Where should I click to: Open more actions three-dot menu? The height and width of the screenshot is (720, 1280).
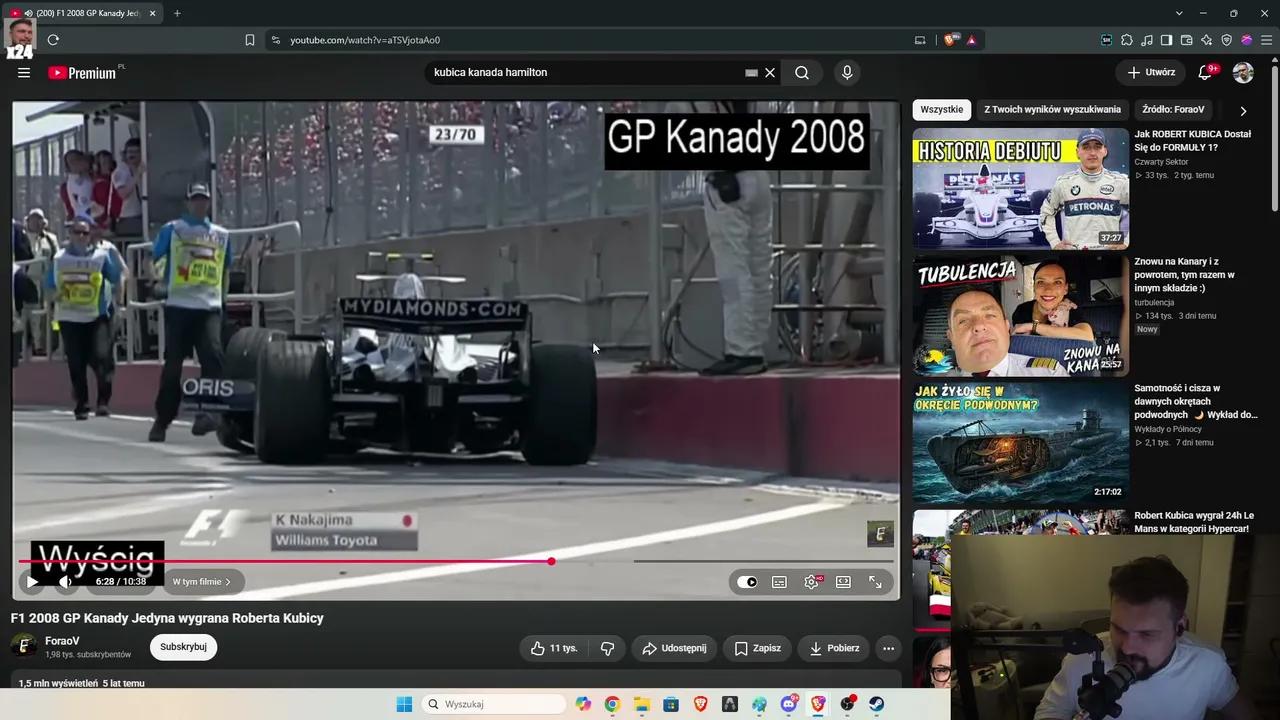tap(888, 648)
